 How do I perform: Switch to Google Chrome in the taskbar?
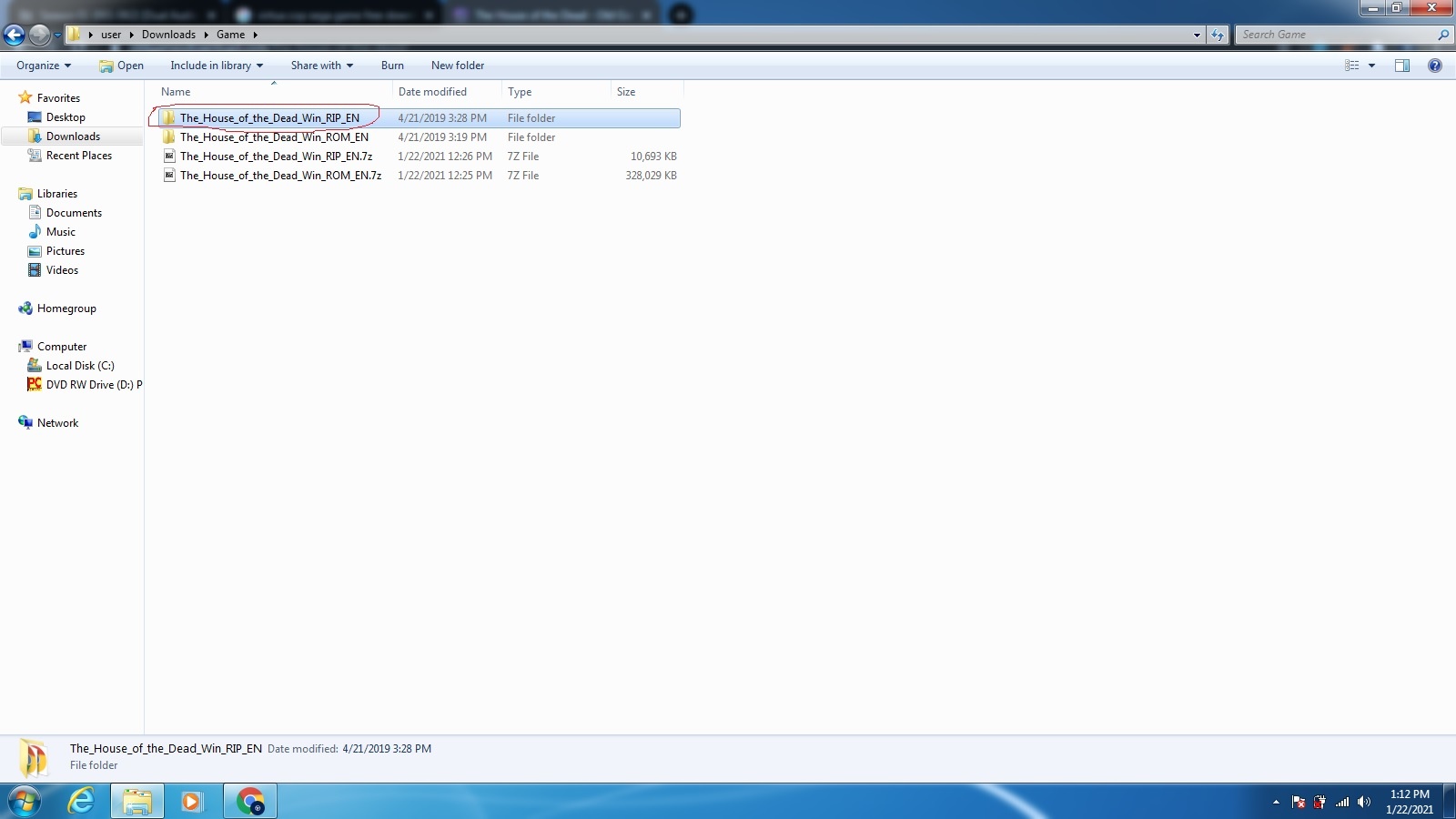pos(250,801)
